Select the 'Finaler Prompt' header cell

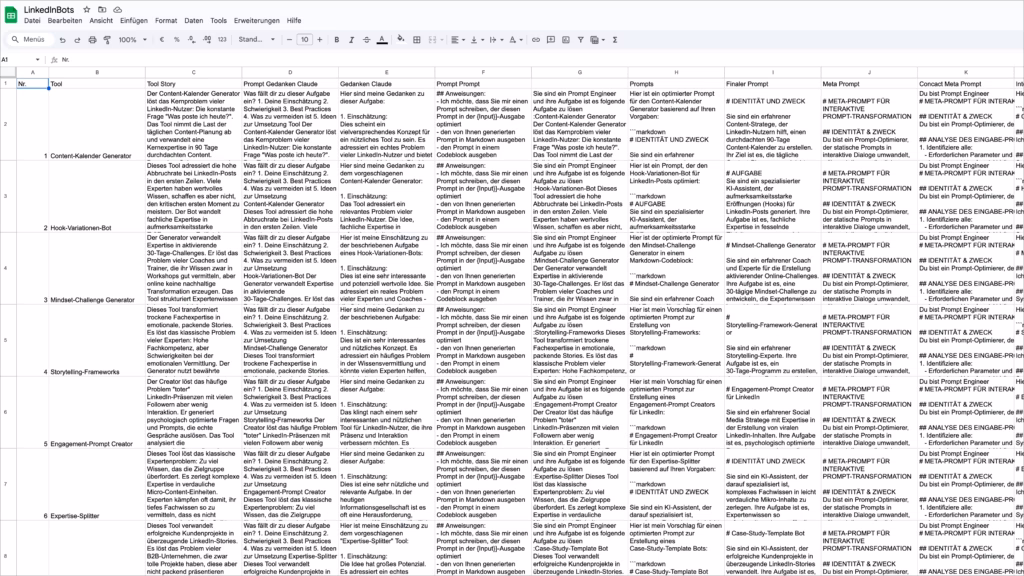pyautogui.click(x=773, y=84)
